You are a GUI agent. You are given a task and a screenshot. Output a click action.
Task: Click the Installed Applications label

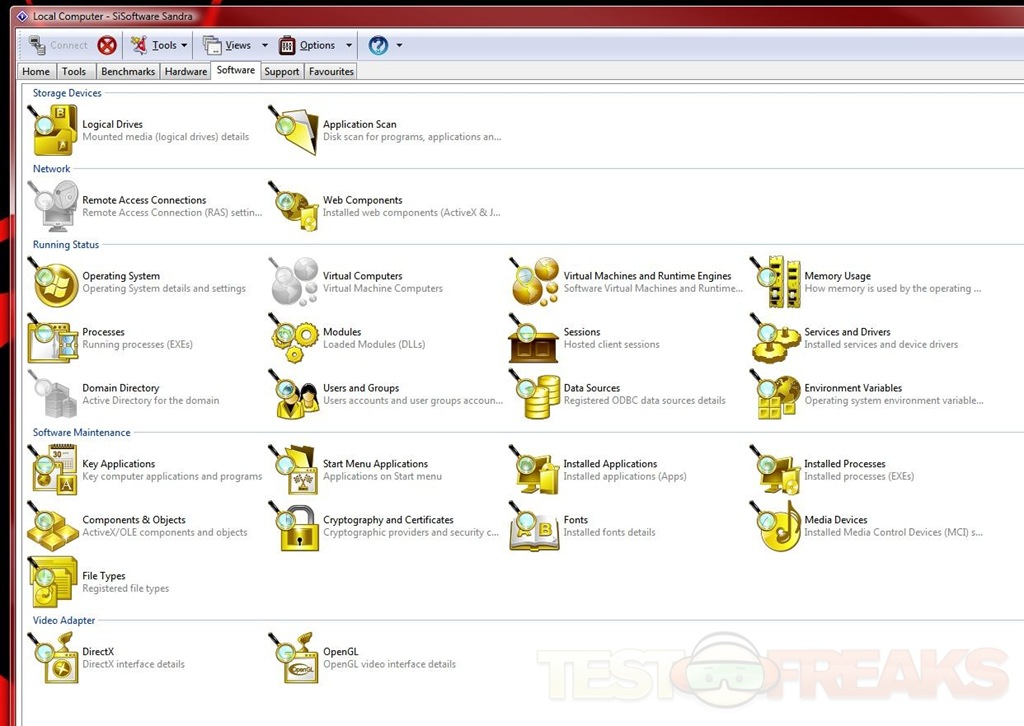click(x=610, y=464)
